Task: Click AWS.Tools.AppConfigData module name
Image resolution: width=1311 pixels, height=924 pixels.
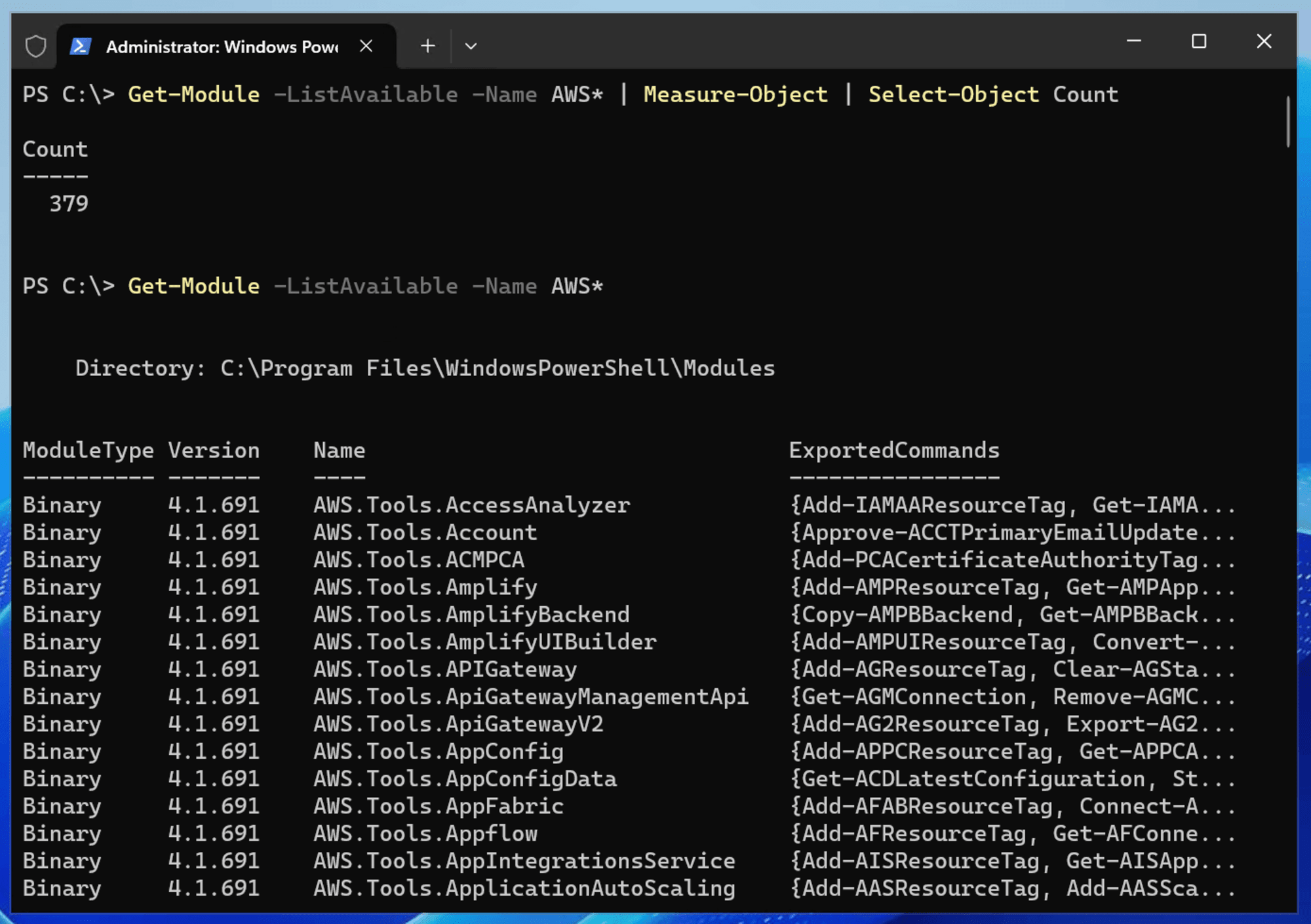Action: click(x=465, y=779)
